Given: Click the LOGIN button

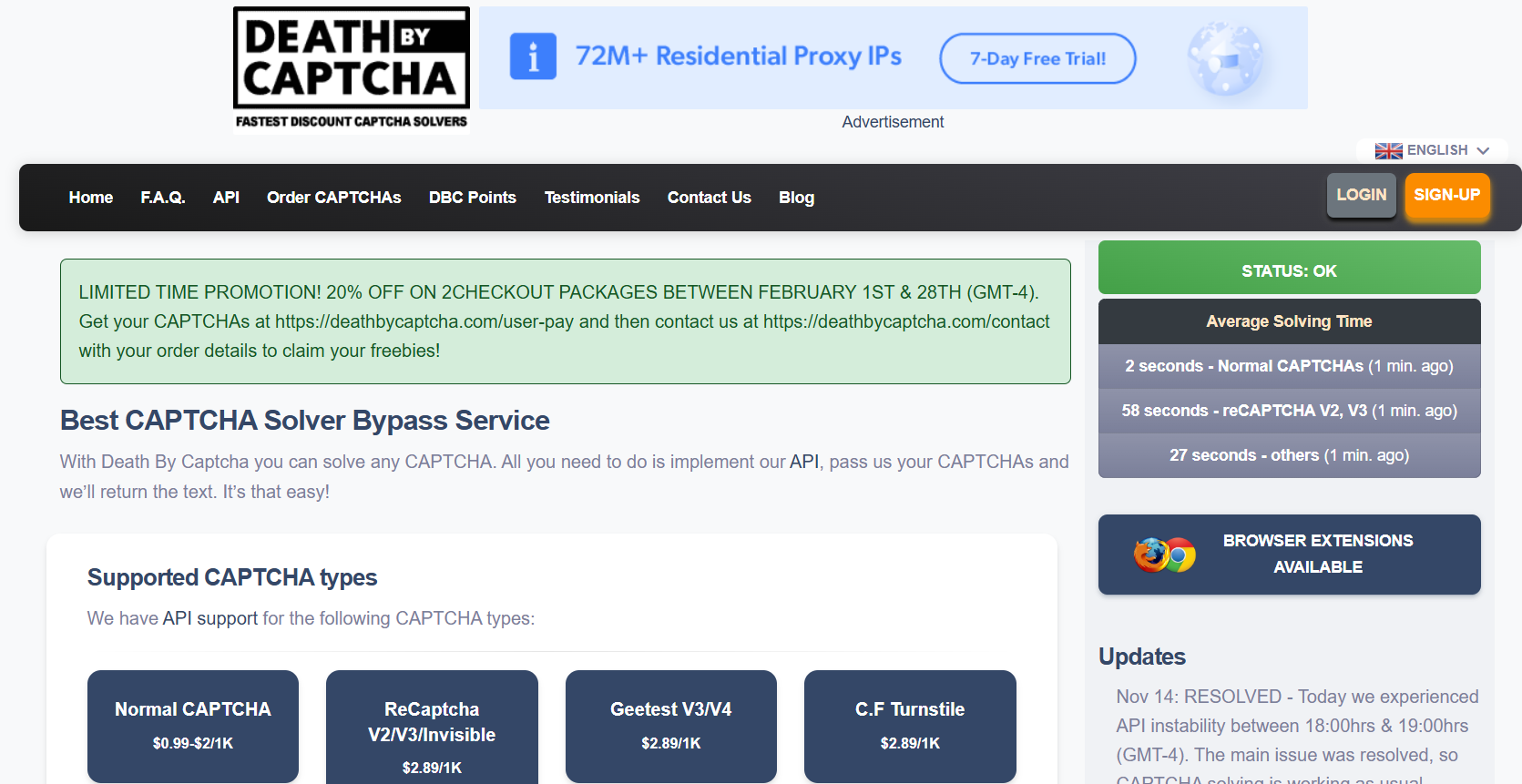Looking at the screenshot, I should [x=1362, y=195].
